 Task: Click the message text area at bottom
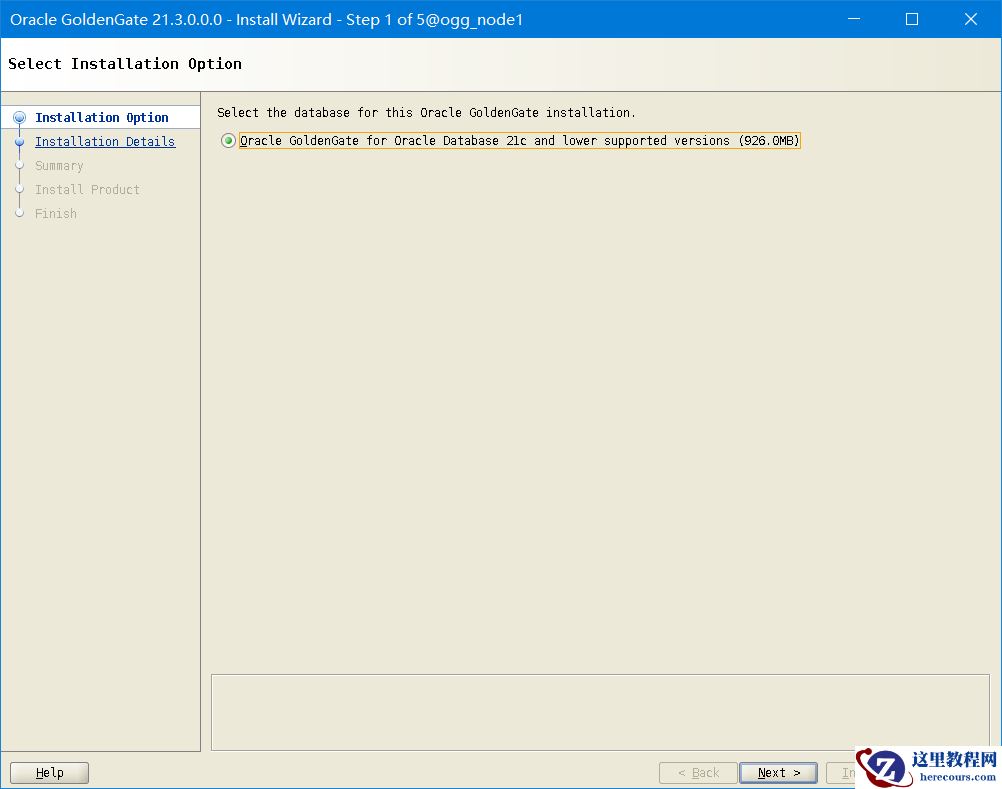(x=600, y=712)
